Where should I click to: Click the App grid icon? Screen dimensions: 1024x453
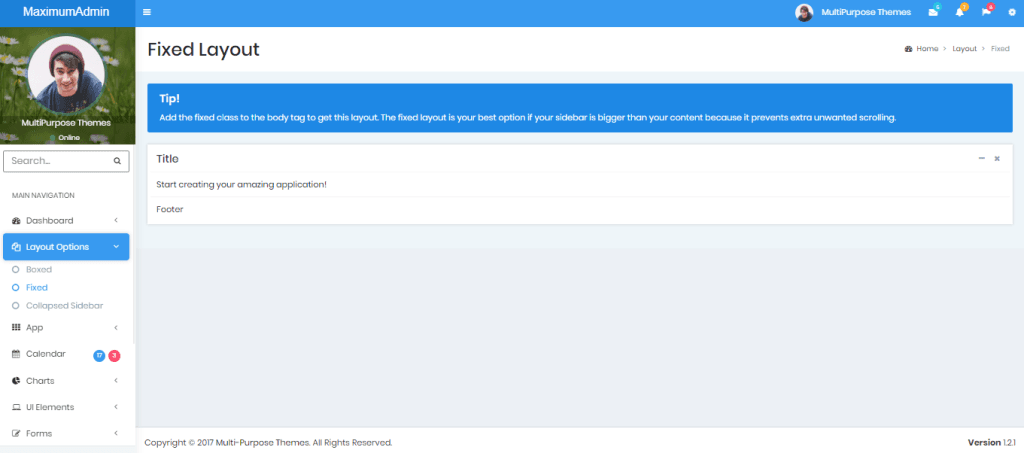click(16, 328)
